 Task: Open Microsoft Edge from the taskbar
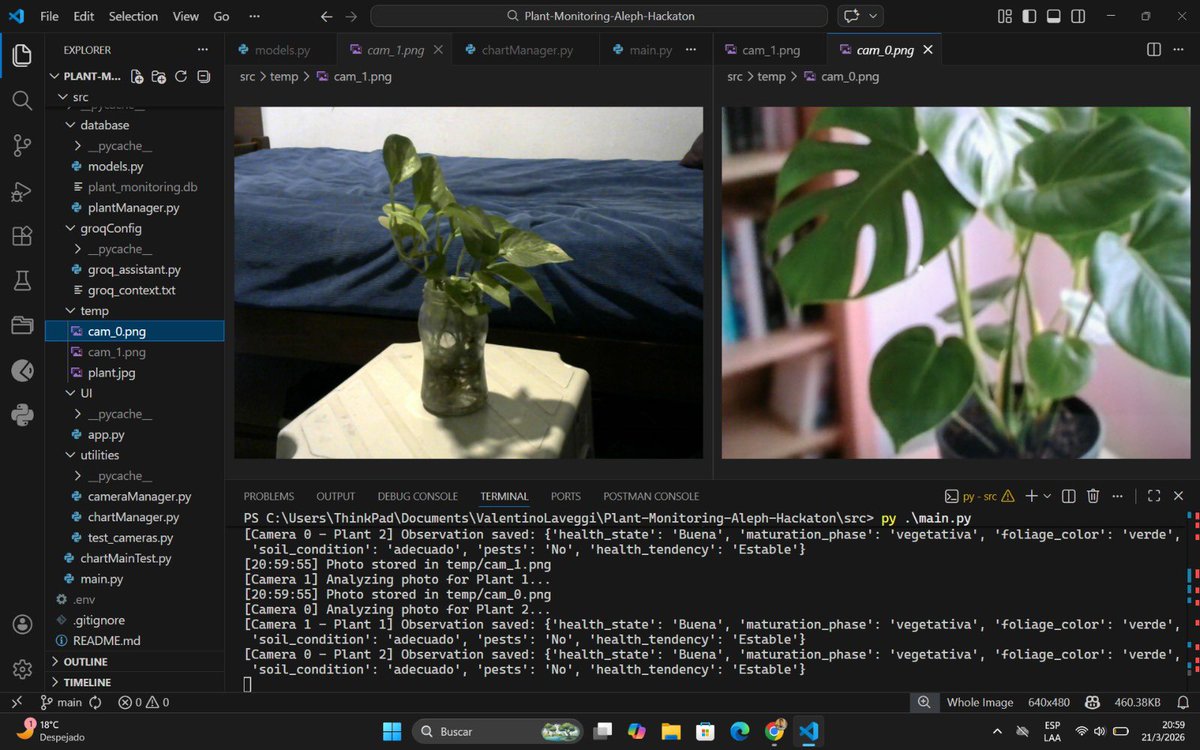coord(739,731)
